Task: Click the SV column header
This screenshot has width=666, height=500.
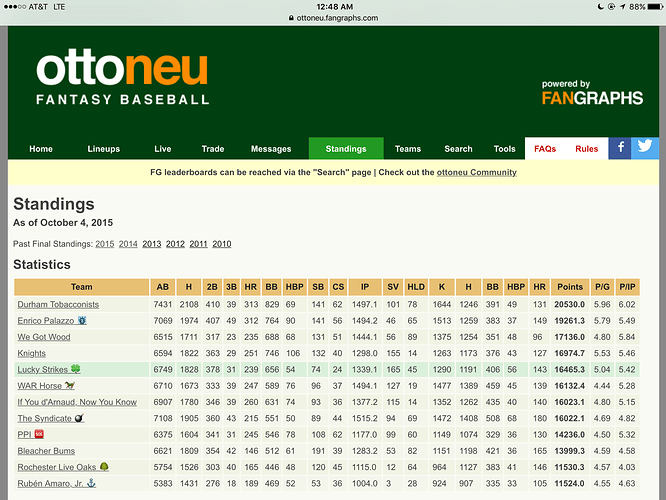Action: pos(393,287)
